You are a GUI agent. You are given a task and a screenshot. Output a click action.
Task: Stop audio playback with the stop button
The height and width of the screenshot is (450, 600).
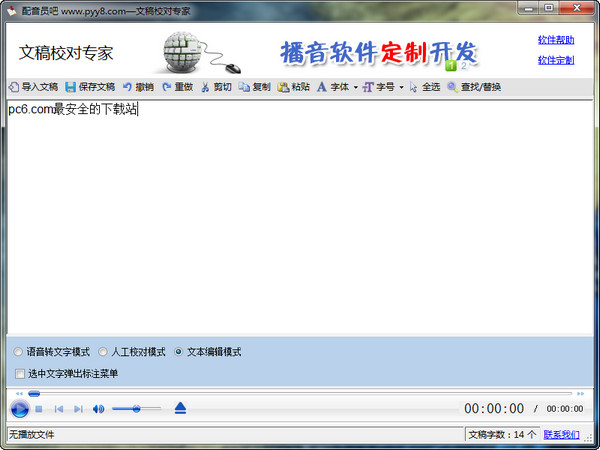[39, 409]
